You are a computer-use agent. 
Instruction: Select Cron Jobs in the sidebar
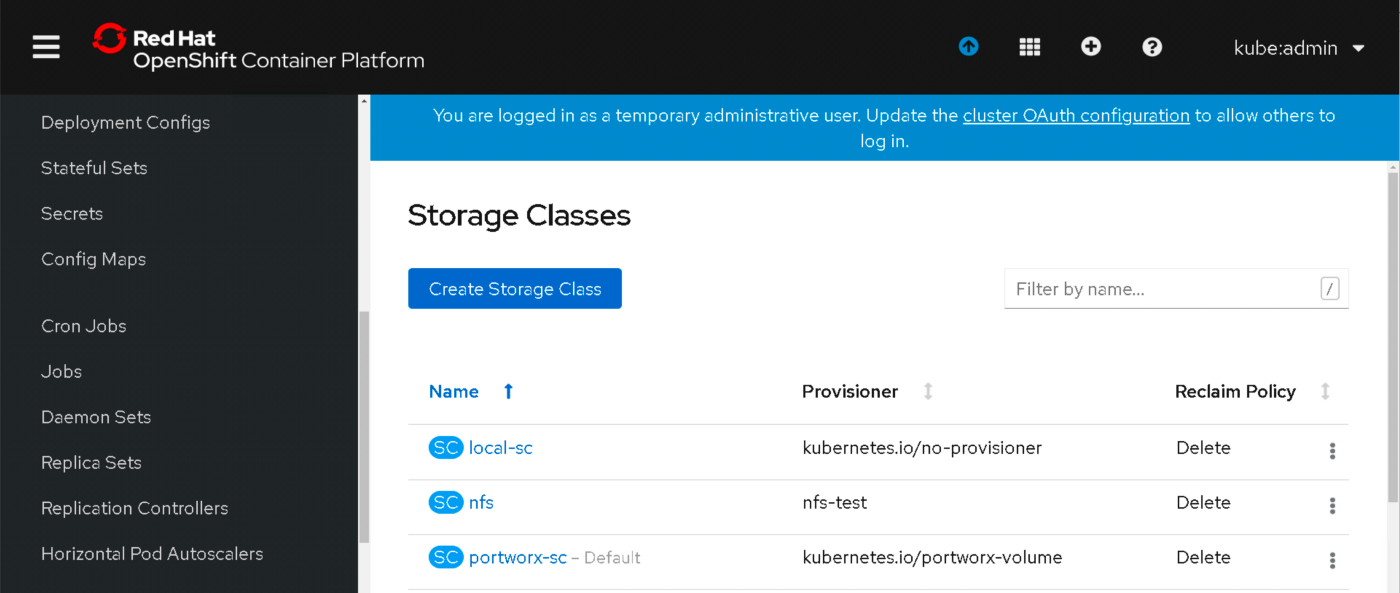83,326
